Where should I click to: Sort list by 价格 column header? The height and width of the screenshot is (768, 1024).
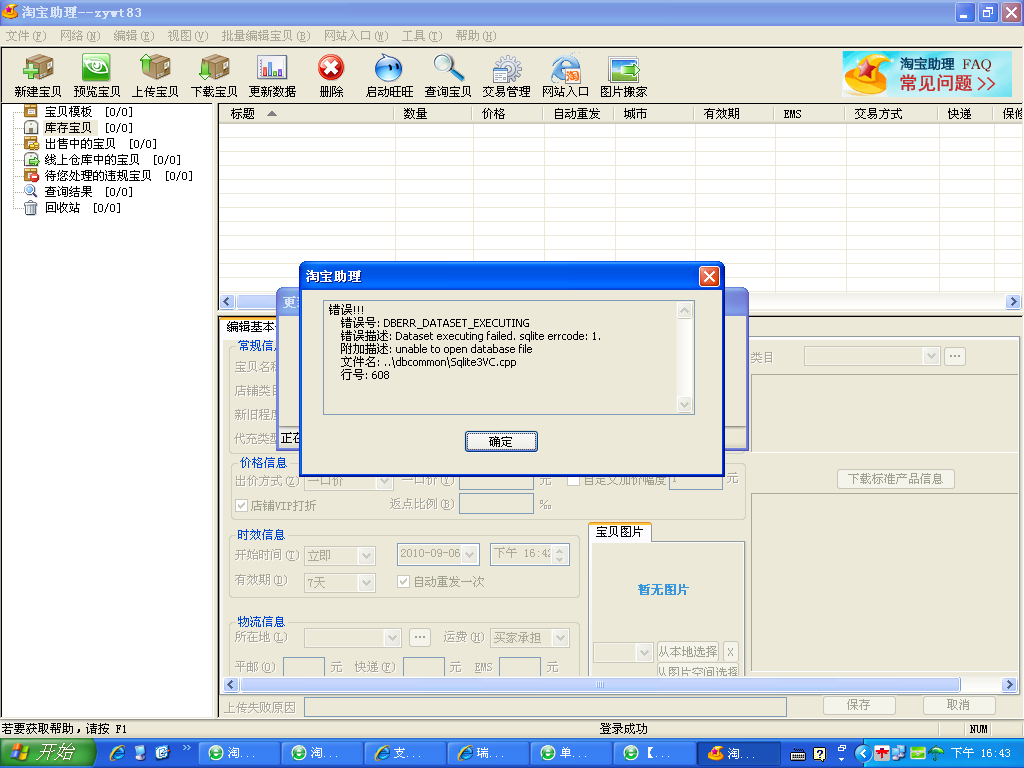click(507, 114)
